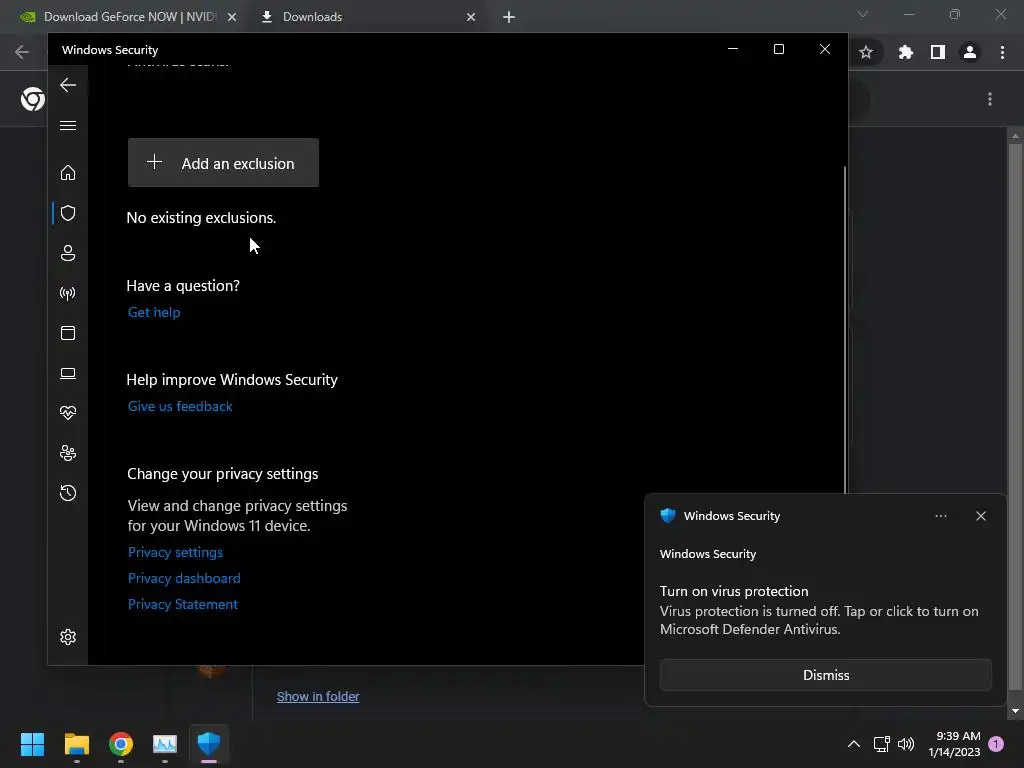Open File Explorer from taskbar
The height and width of the screenshot is (768, 1024).
tap(76, 744)
